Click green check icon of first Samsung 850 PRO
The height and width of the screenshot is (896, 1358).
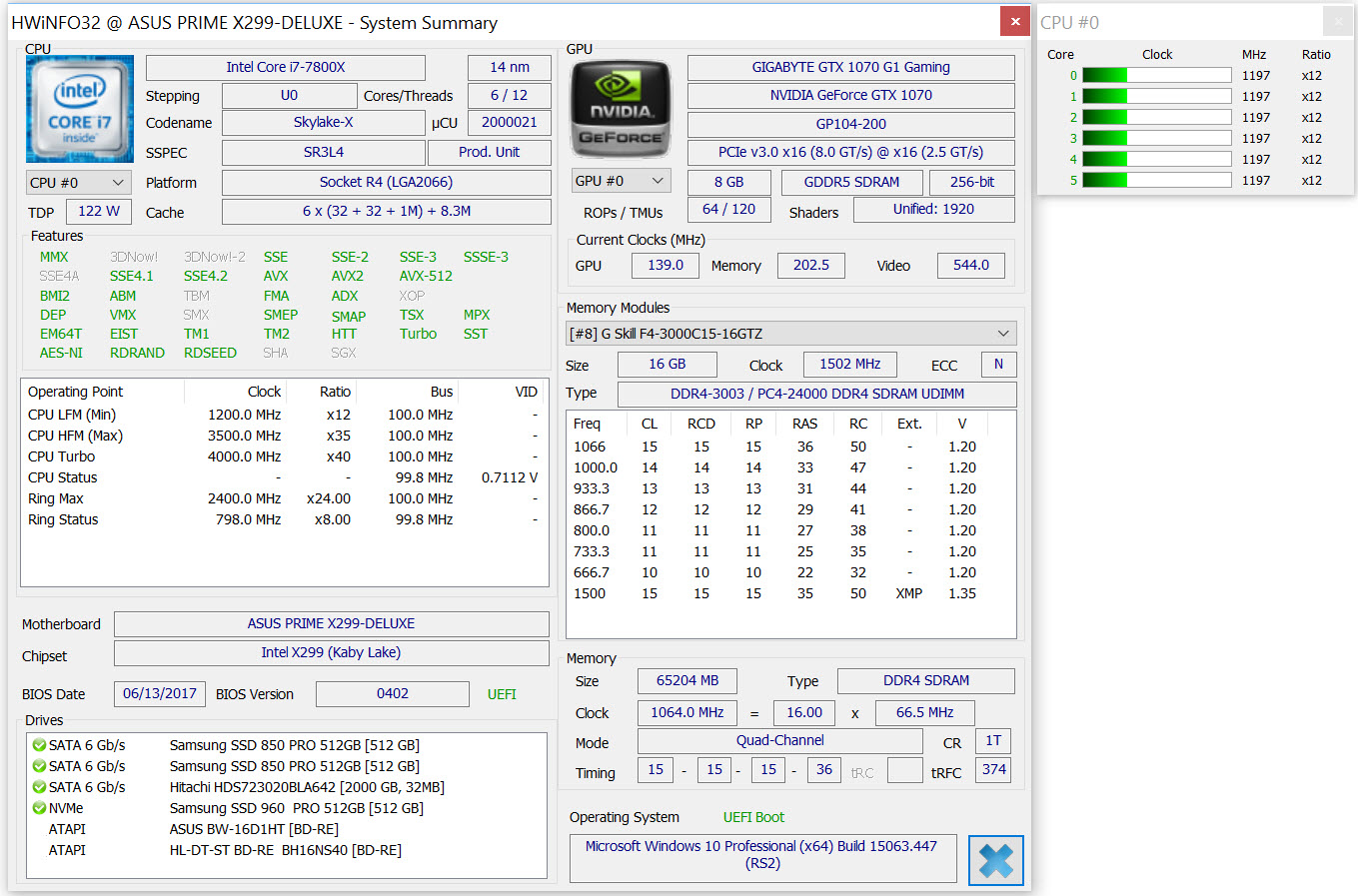(x=39, y=745)
